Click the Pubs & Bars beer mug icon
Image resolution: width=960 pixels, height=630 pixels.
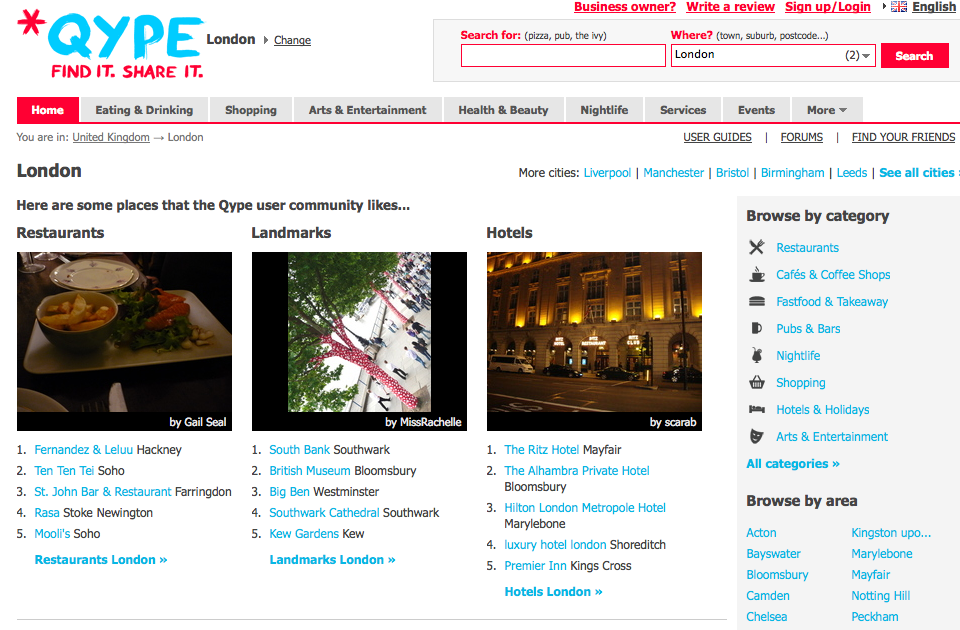(x=757, y=328)
